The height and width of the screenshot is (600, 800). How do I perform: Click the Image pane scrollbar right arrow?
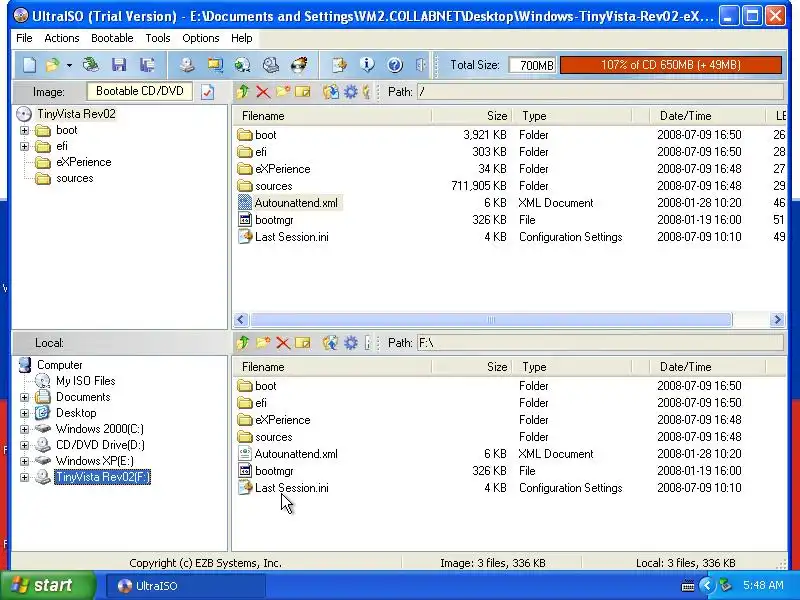click(777, 320)
